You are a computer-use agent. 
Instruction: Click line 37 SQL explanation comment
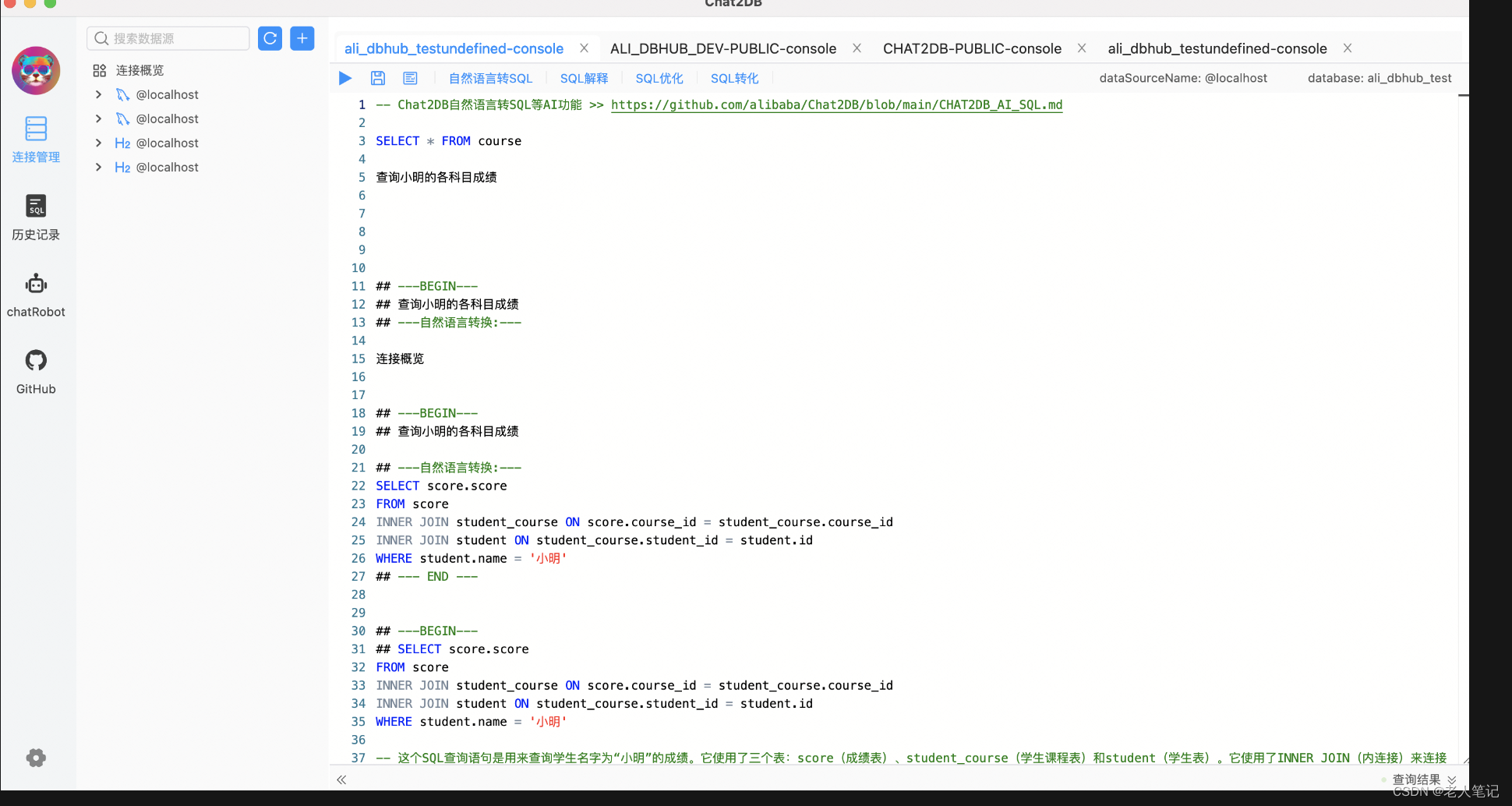point(911,758)
